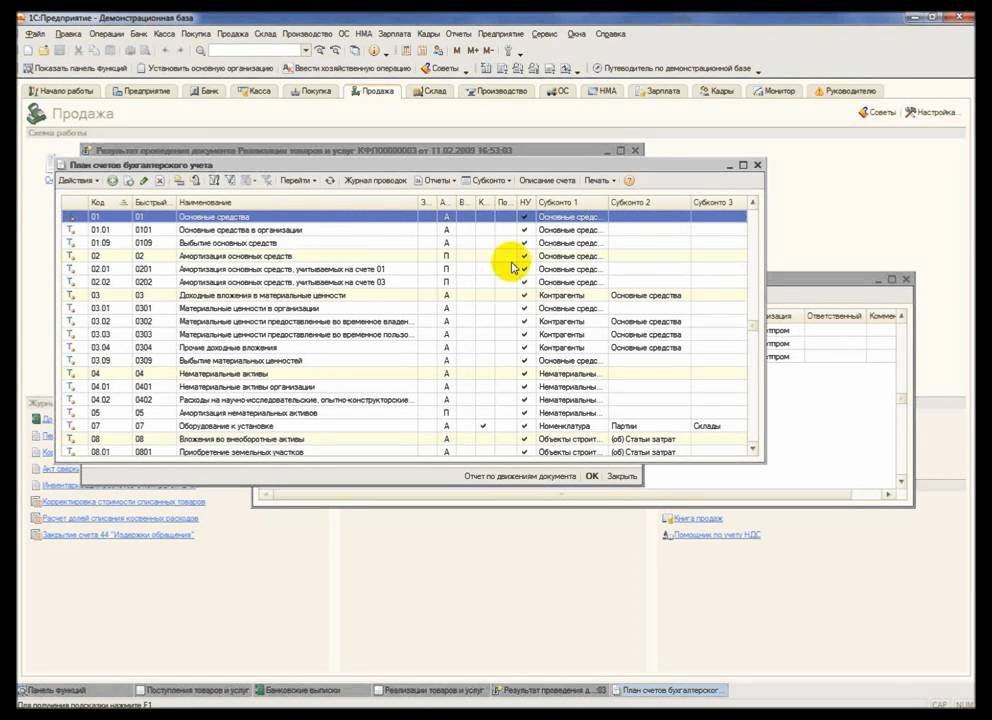Open the Перейти dropdown menu
This screenshot has width=992, height=720.
point(298,181)
